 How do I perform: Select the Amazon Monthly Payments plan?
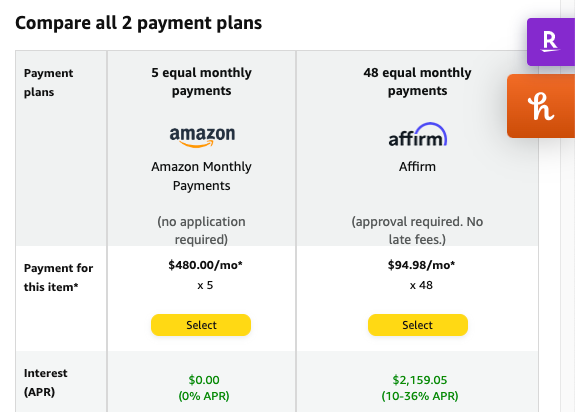(201, 325)
